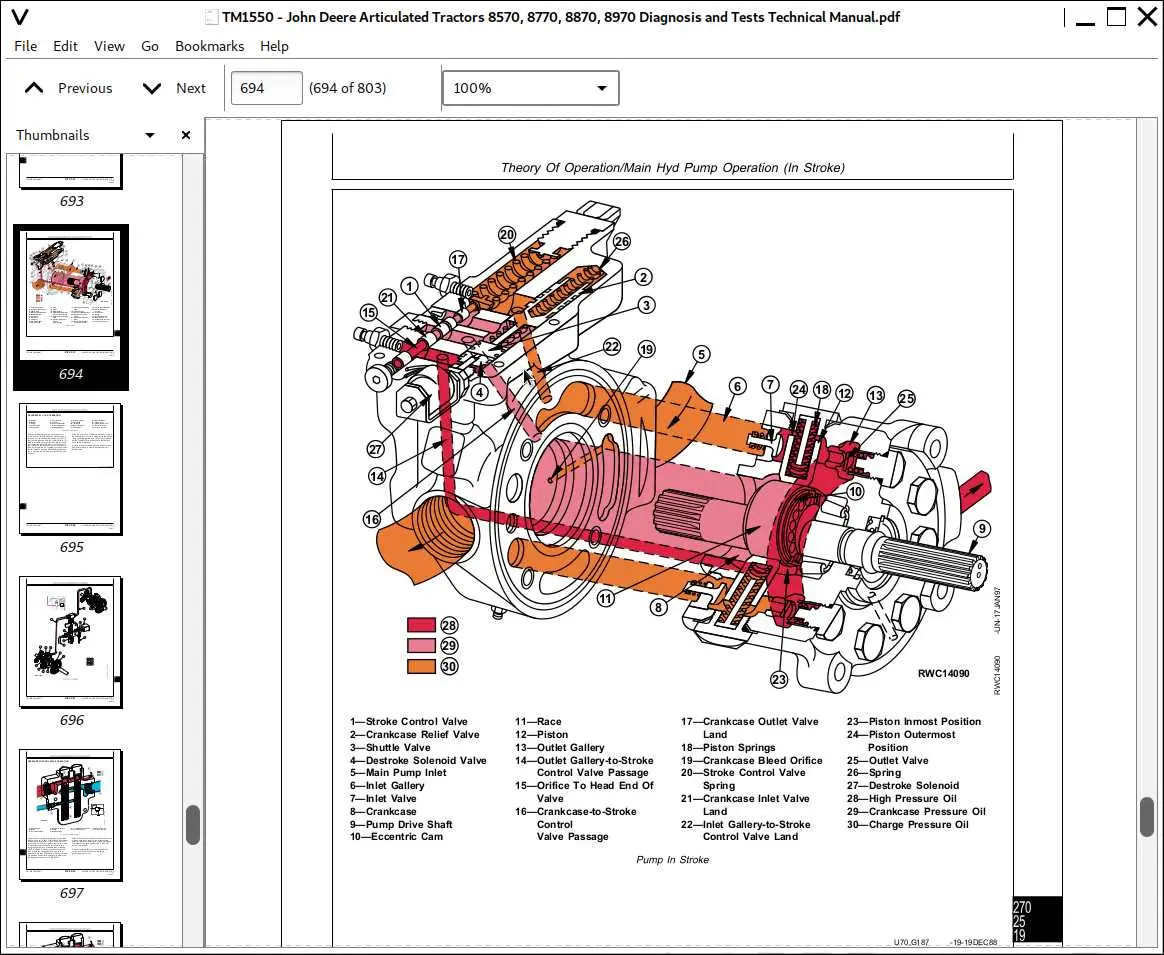Click the document vertical scrollbar handle
This screenshot has height=955, width=1164.
1146,816
